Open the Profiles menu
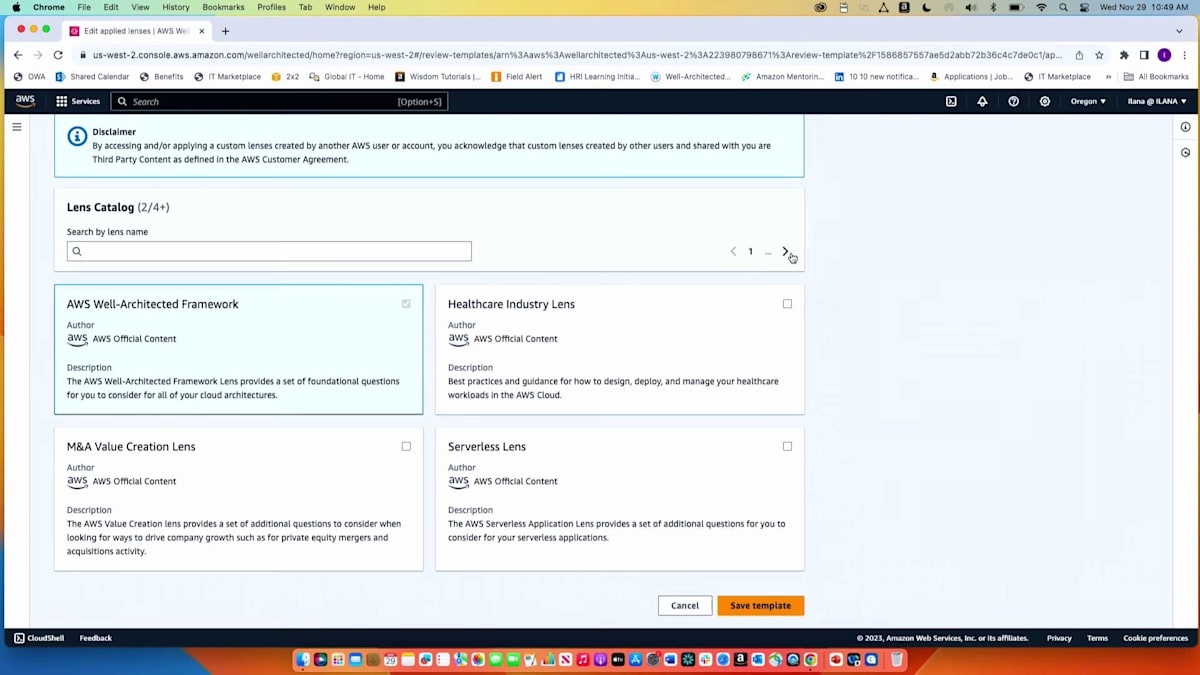 [271, 7]
